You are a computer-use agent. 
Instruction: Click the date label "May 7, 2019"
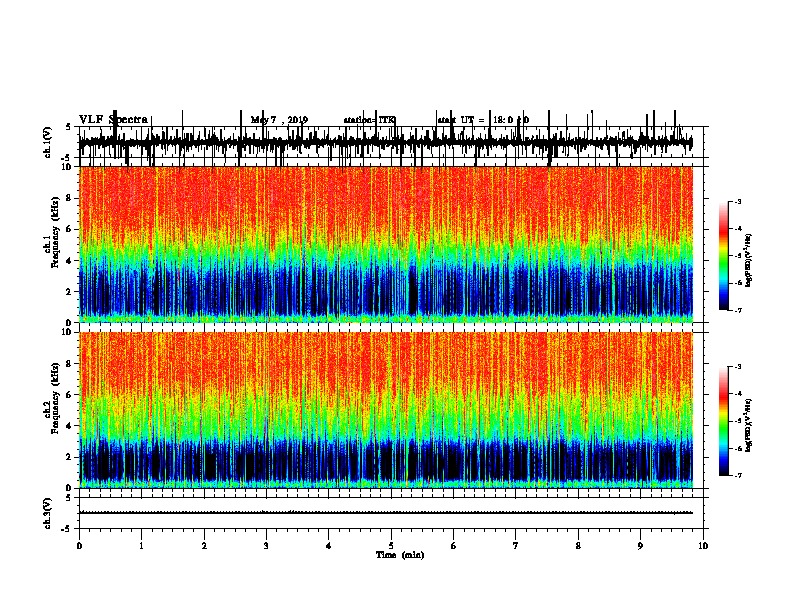[x=279, y=120]
